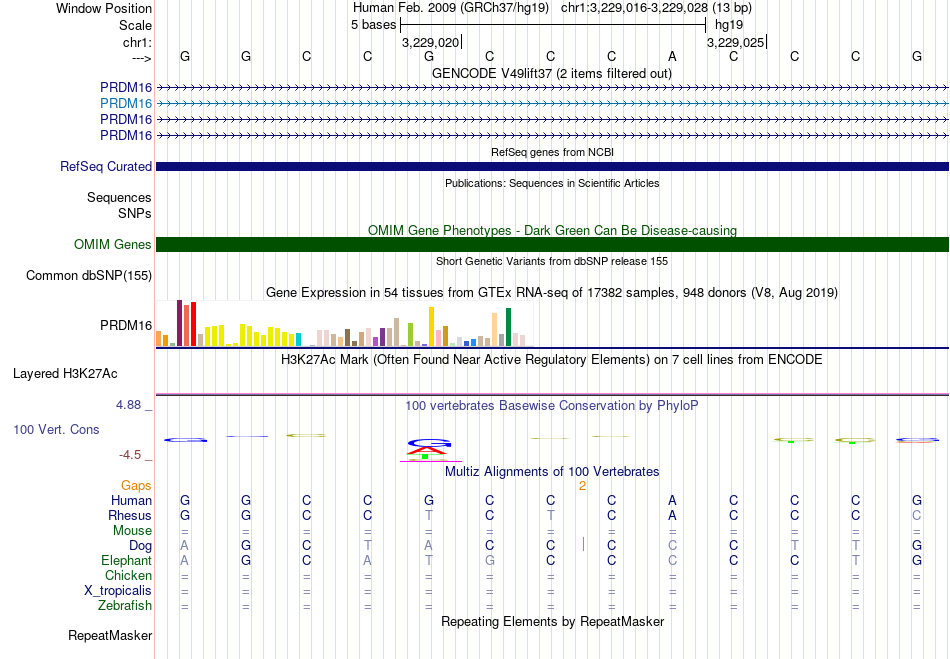
Task: Click the PhyloP Basewise Conservation title
Action: (552, 406)
